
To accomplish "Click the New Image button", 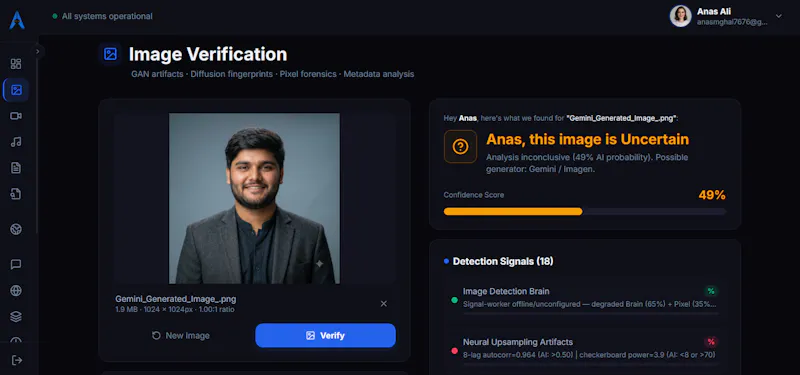I will 181,336.
